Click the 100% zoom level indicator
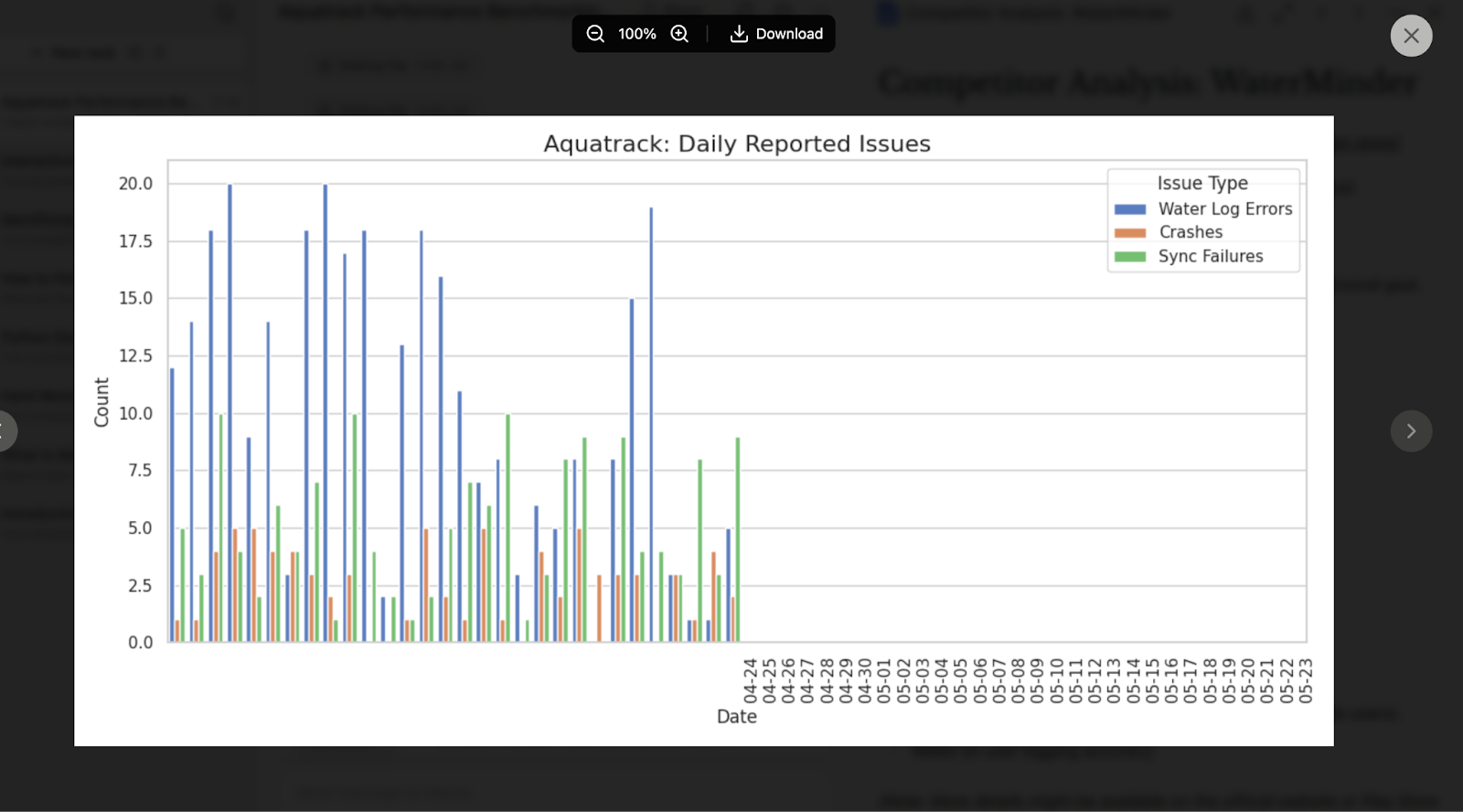 coord(637,34)
